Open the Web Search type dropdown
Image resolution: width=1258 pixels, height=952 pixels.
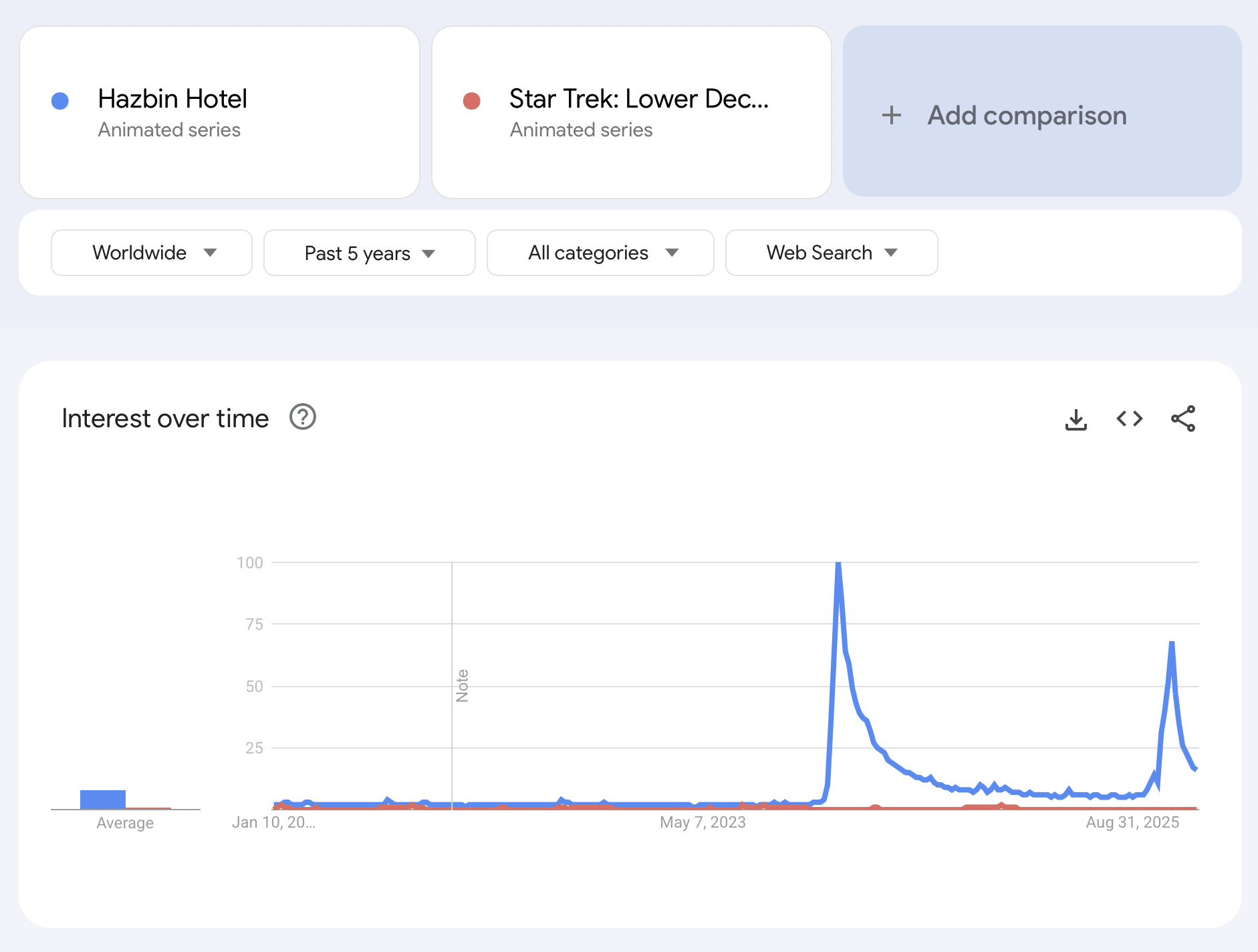tap(832, 253)
